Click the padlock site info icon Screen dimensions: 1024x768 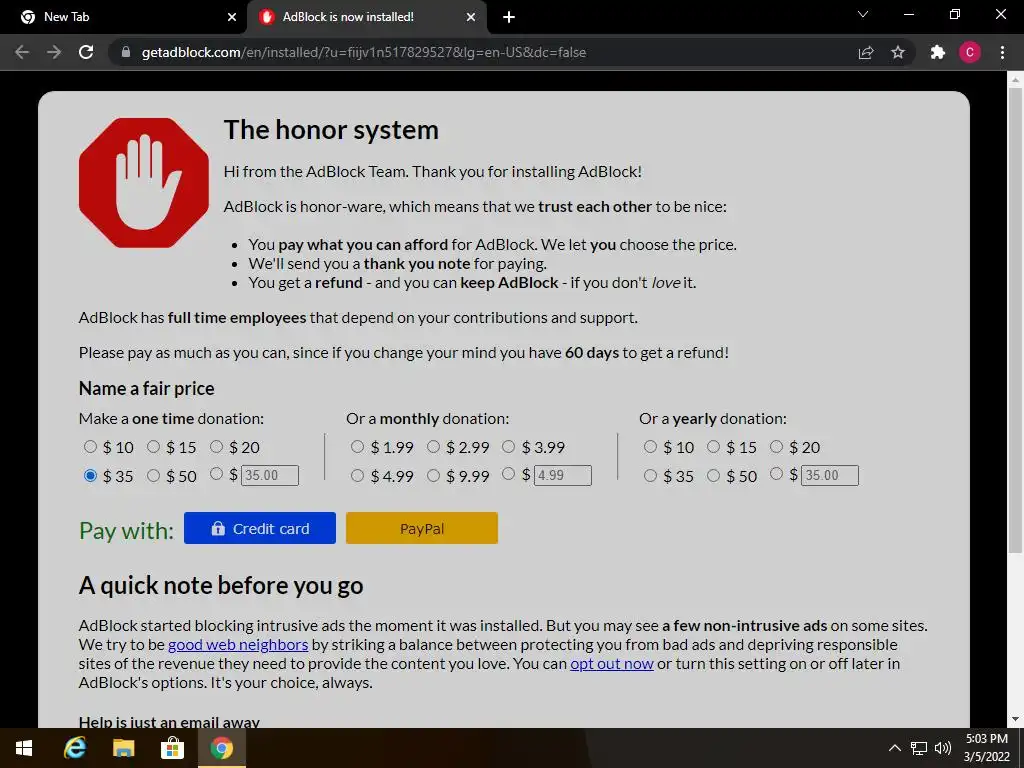tap(126, 52)
